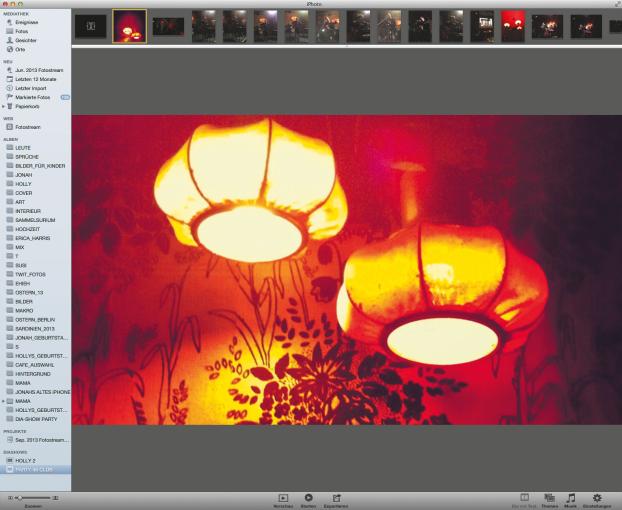Select Fotostream under Web

click(27, 127)
